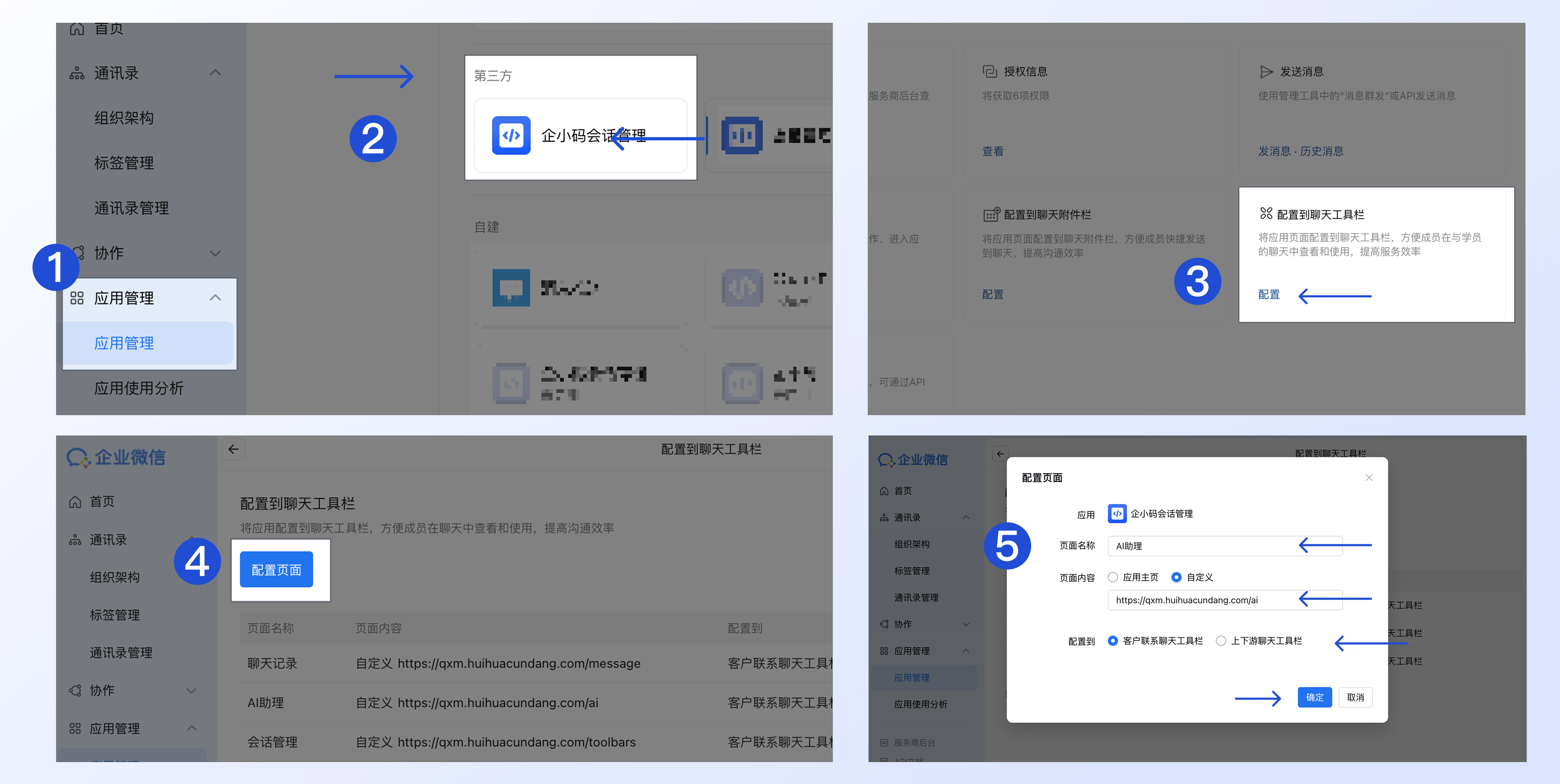The width and height of the screenshot is (1560, 784).
Task: Click the 配置到聊天附件栏 icon
Action: click(991, 214)
